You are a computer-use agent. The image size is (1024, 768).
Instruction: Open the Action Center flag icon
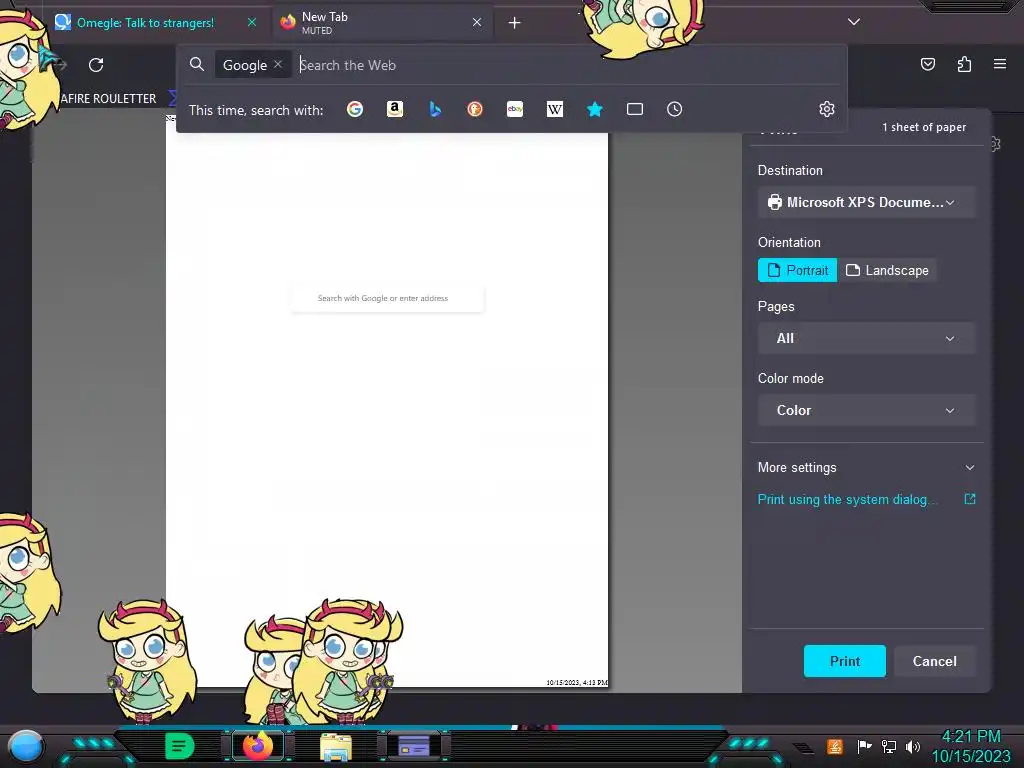pyautogui.click(x=864, y=746)
